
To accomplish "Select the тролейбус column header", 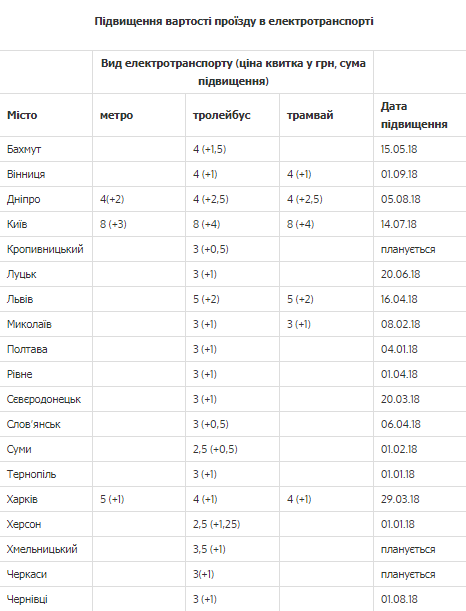I will pyautogui.click(x=222, y=115).
